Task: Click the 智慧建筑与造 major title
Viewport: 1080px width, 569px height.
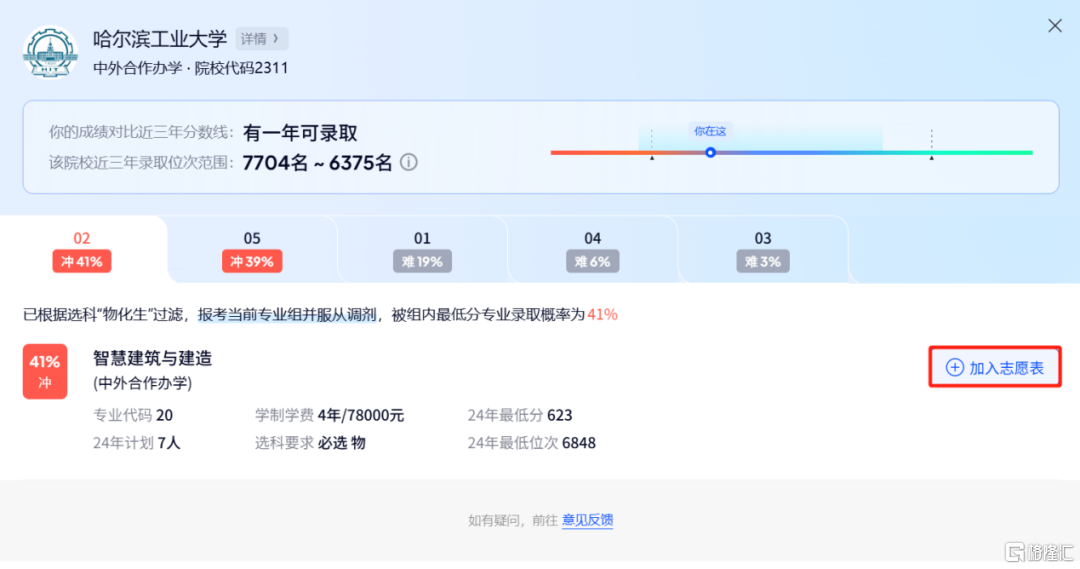Action: point(152,358)
